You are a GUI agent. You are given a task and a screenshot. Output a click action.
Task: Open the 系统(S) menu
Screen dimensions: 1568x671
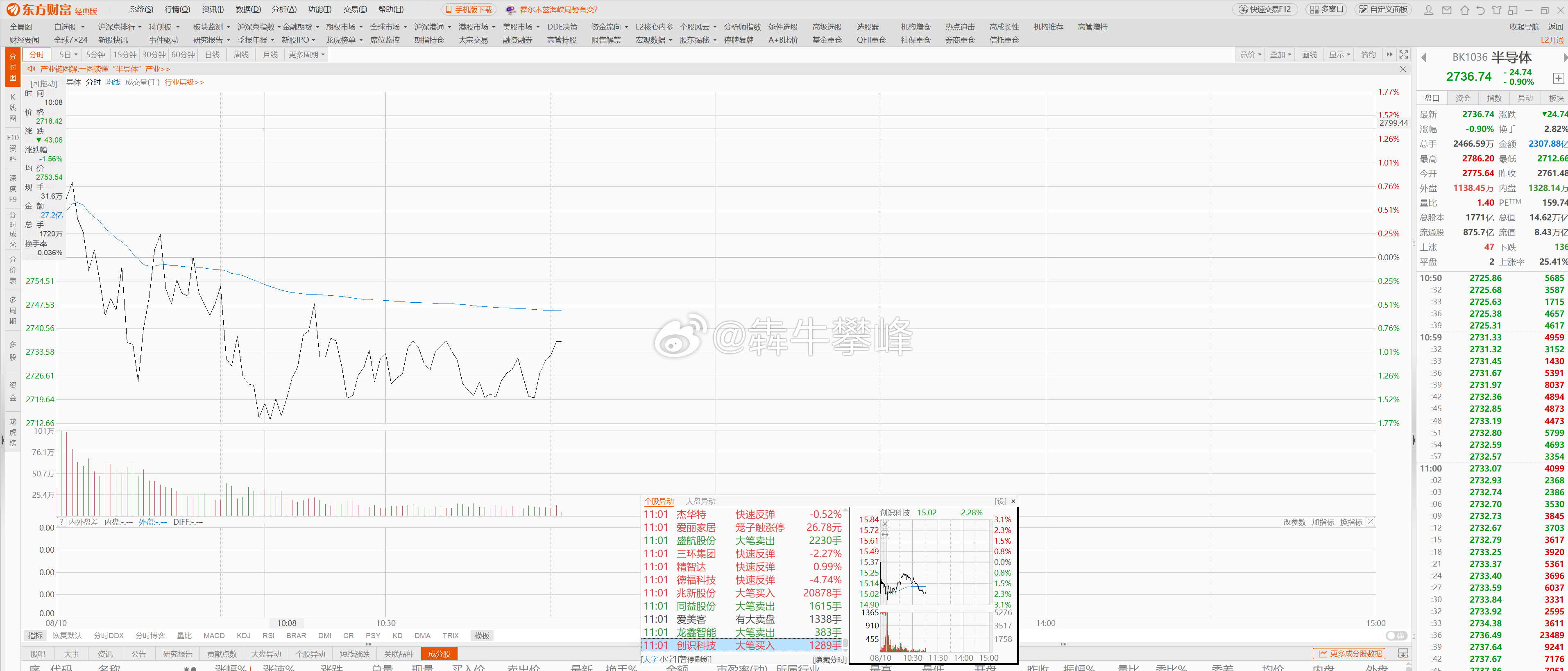tap(141, 10)
